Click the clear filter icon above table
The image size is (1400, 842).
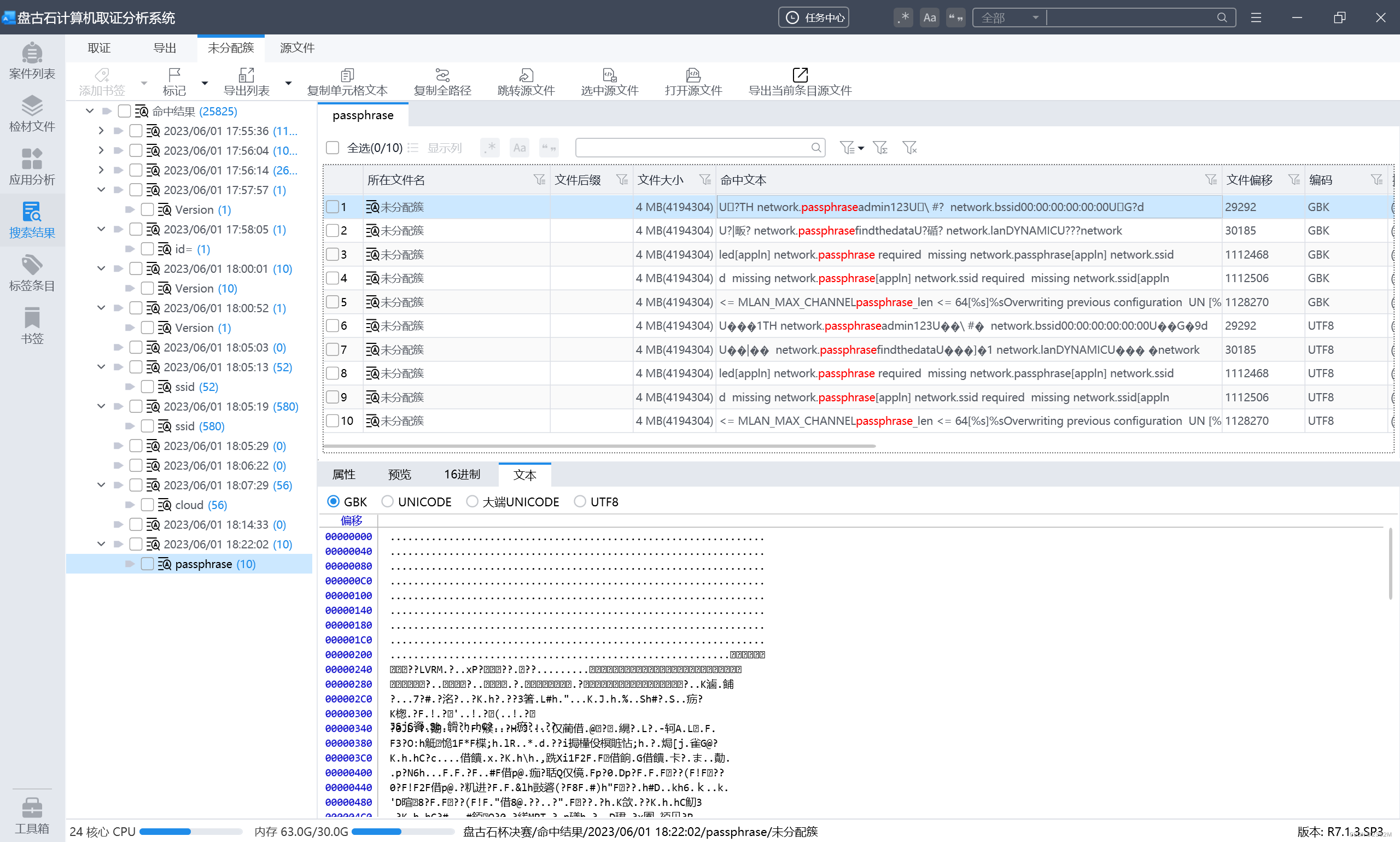pyautogui.click(x=909, y=148)
